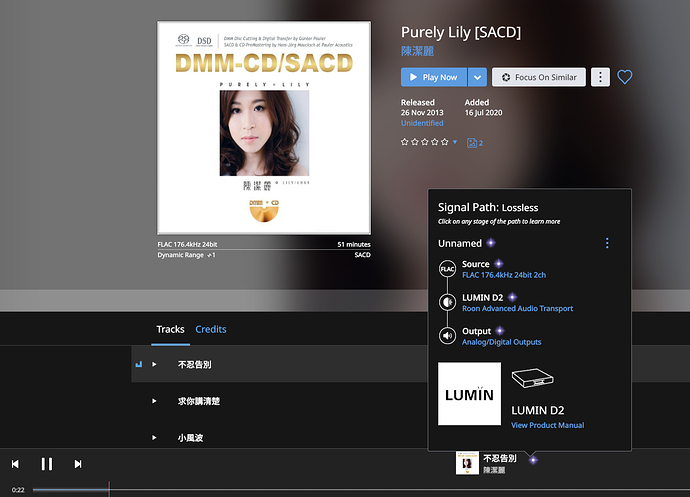The width and height of the screenshot is (690, 497).
Task: Click the Unidentified link
Action: click(x=422, y=123)
